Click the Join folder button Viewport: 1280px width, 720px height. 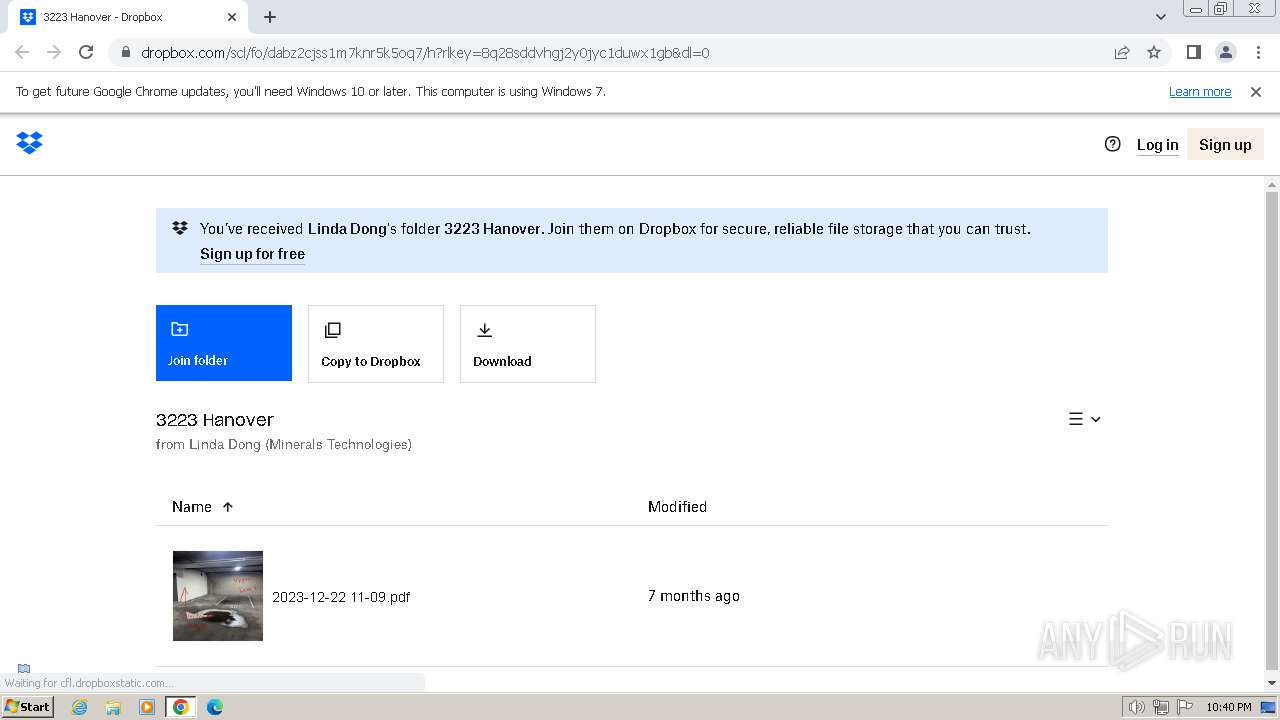pos(224,343)
